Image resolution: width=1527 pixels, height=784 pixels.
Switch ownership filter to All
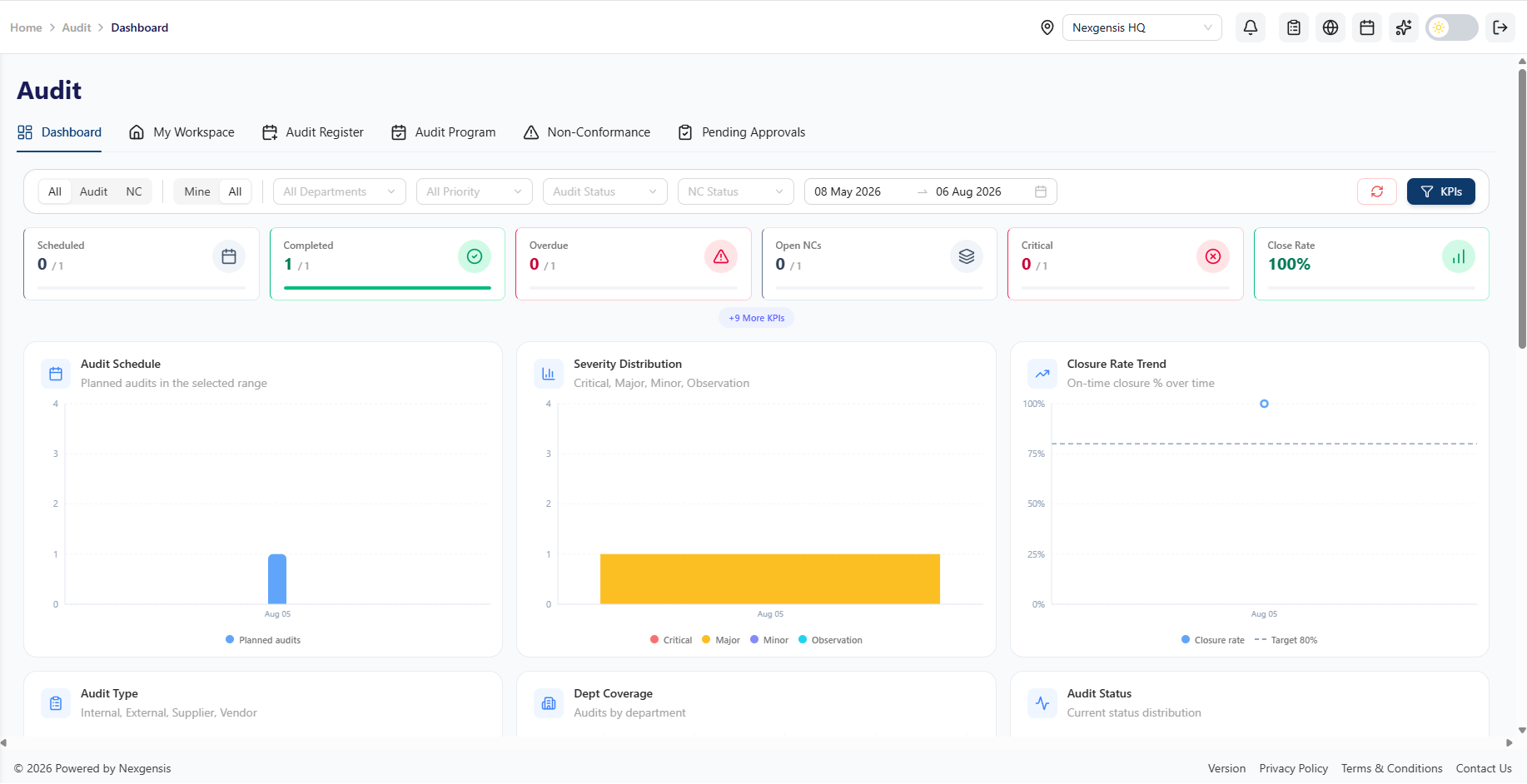click(236, 191)
